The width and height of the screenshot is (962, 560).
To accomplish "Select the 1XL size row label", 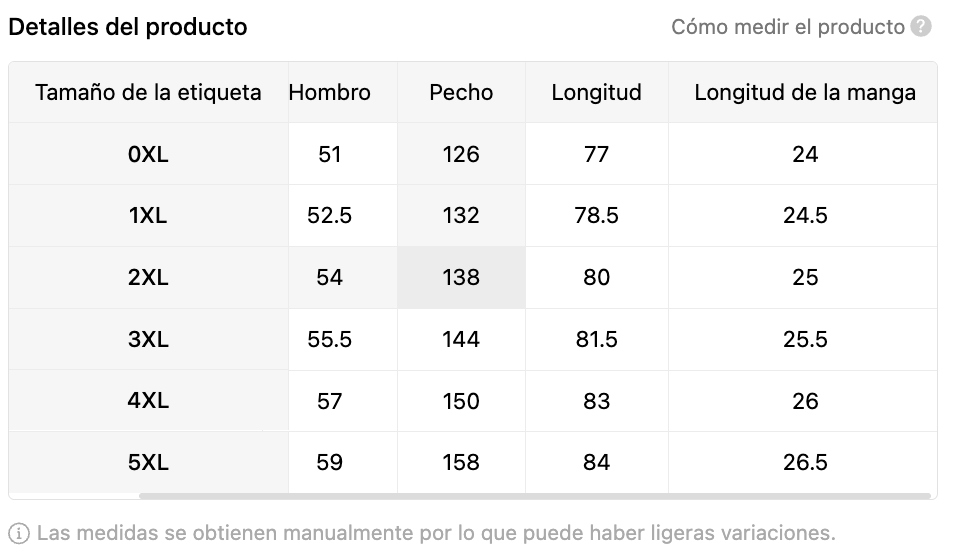I will coord(148,215).
